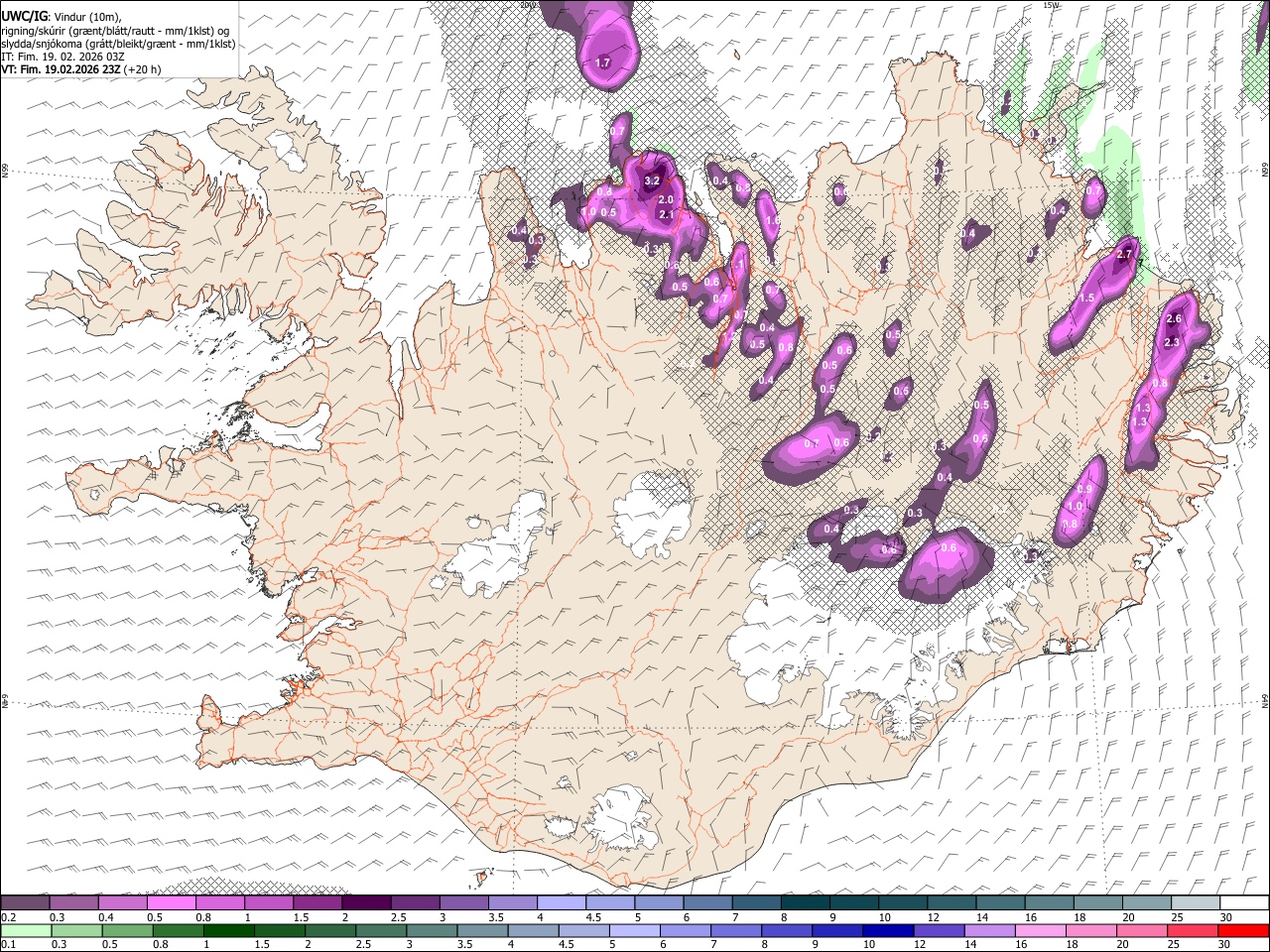Pick the darkest purple 2–2.5 snow swatch

365,903
